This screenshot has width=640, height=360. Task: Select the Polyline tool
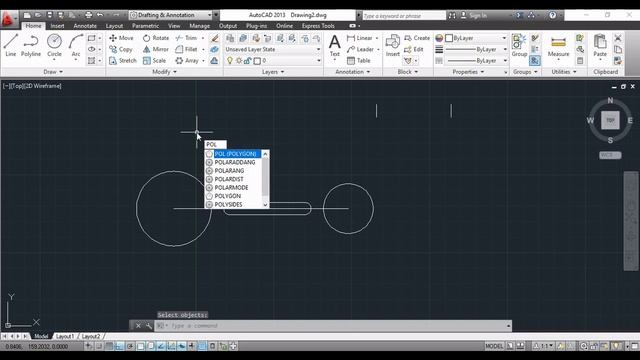(31, 45)
